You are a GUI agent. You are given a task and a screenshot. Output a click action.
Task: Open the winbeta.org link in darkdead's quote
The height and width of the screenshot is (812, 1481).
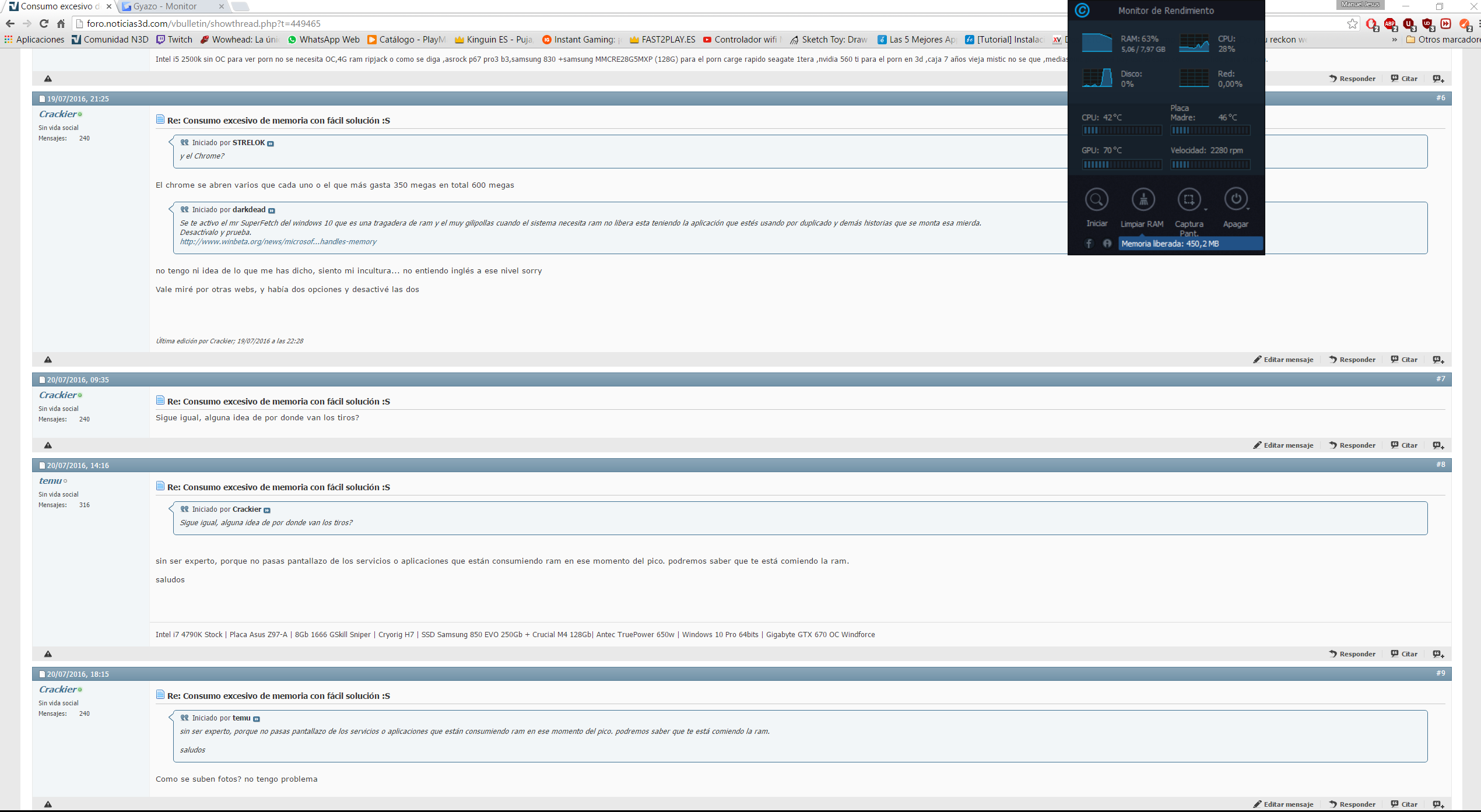coord(278,242)
